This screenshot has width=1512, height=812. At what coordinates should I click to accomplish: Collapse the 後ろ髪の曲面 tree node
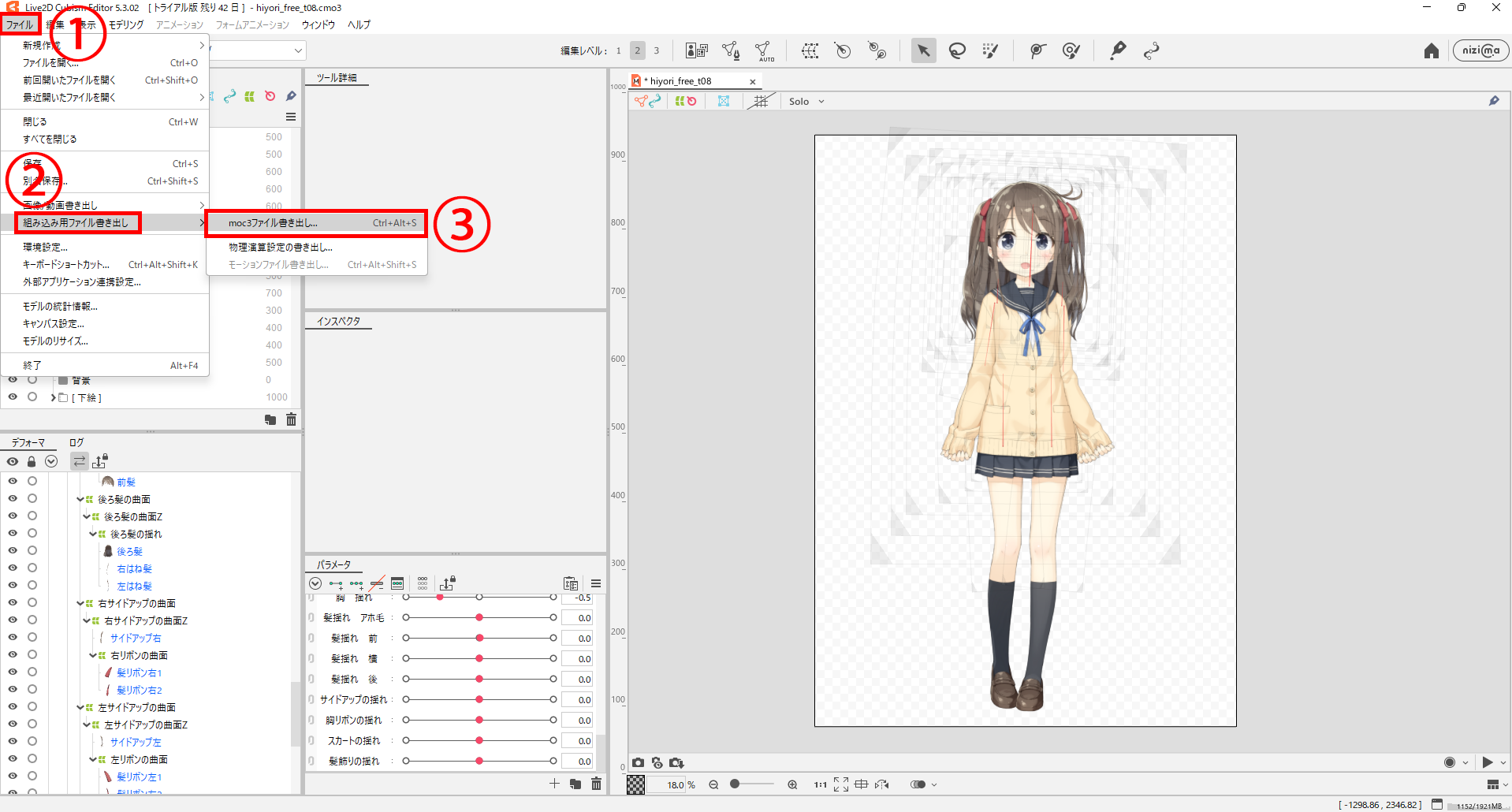pyautogui.click(x=80, y=499)
